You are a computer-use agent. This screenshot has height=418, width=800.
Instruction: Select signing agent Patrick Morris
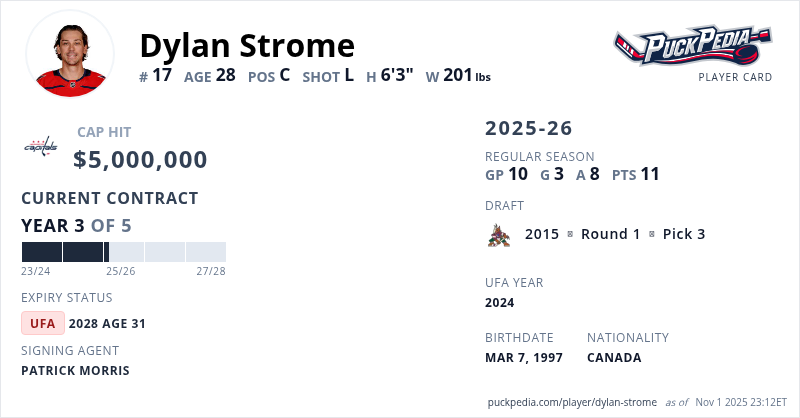pyautogui.click(x=75, y=370)
